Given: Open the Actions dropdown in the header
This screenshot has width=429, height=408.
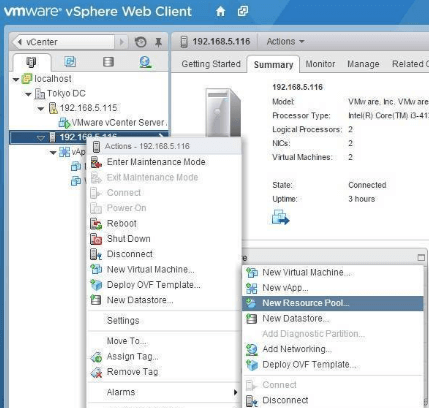Looking at the screenshot, I should pyautogui.click(x=285, y=42).
